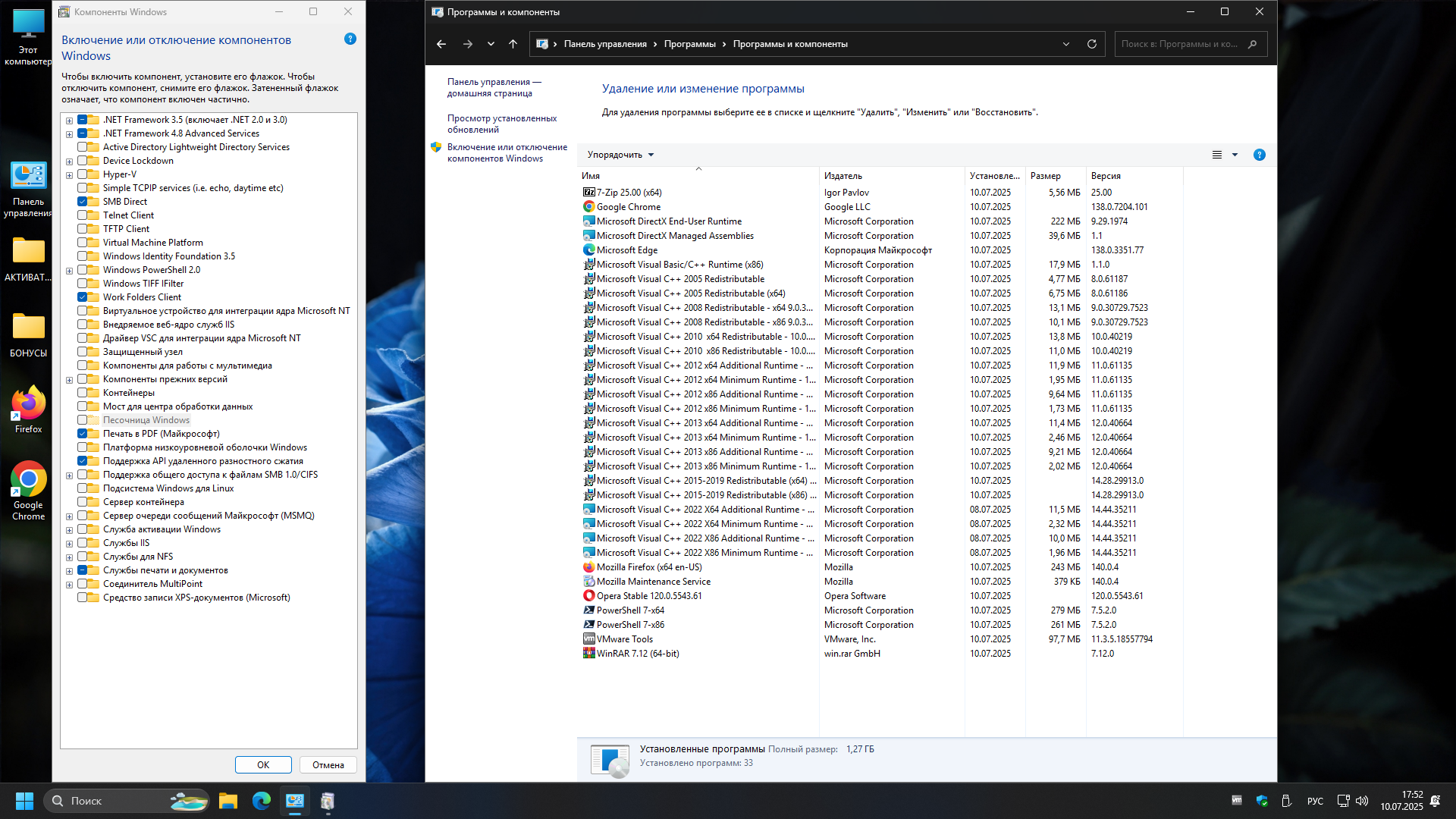
Task: Select the Microsoft Edge program icon in list
Action: coord(588,250)
